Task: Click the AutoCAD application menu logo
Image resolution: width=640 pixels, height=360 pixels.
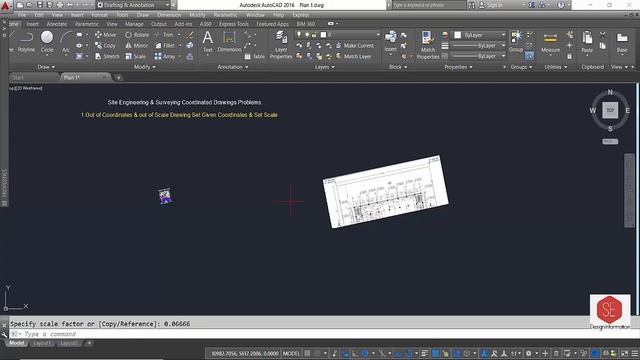Action: [x=5, y=6]
